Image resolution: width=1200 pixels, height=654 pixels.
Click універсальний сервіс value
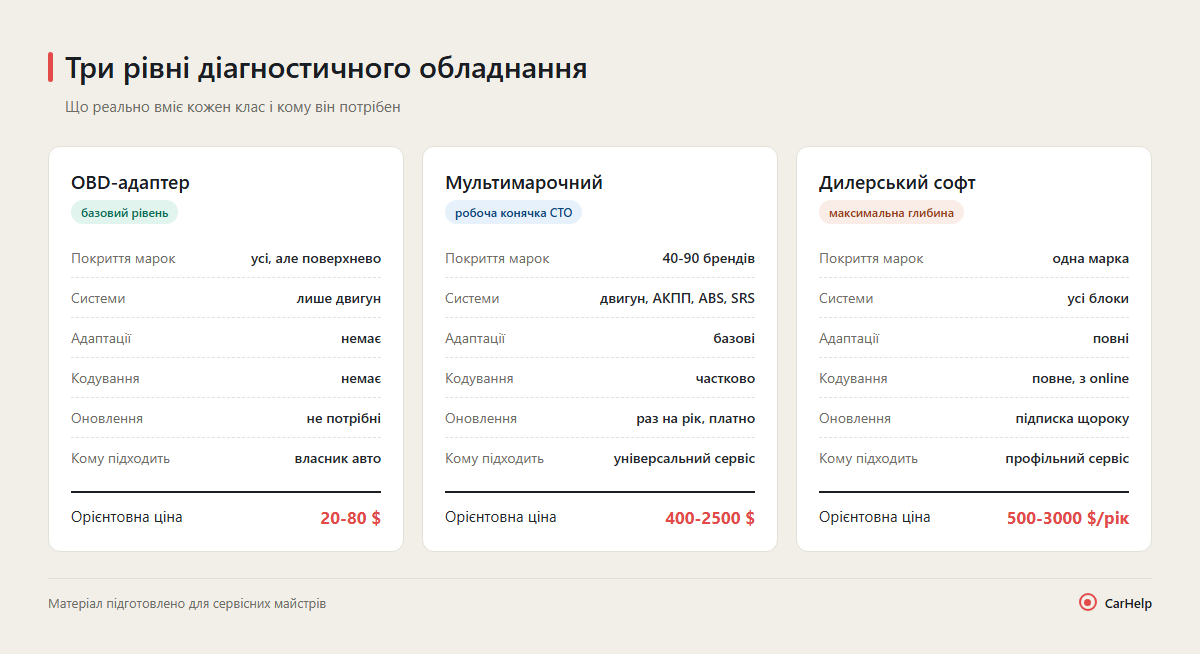[x=685, y=458]
